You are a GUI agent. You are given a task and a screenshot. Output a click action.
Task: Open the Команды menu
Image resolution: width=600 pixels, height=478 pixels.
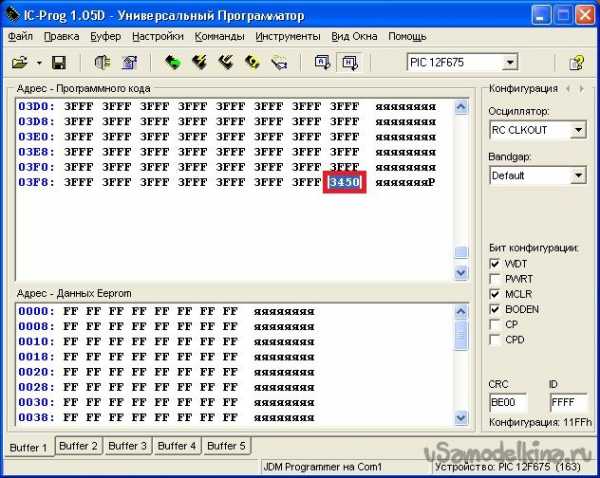pos(219,36)
